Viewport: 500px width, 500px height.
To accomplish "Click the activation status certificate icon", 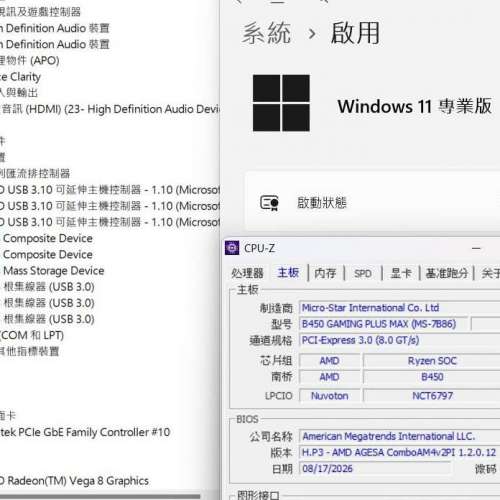I will click(x=269, y=203).
